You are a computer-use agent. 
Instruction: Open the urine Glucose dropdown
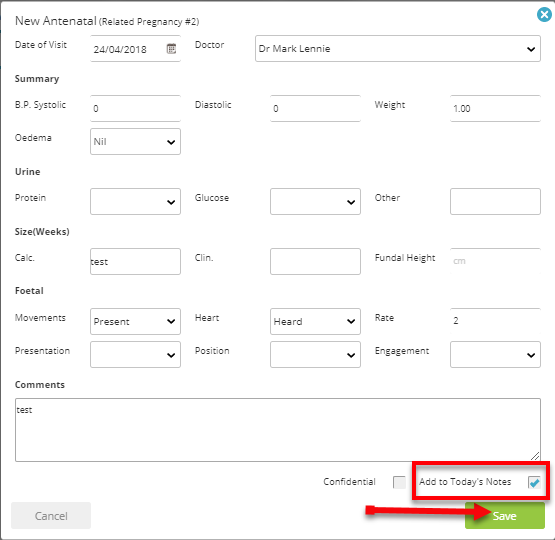[315, 201]
